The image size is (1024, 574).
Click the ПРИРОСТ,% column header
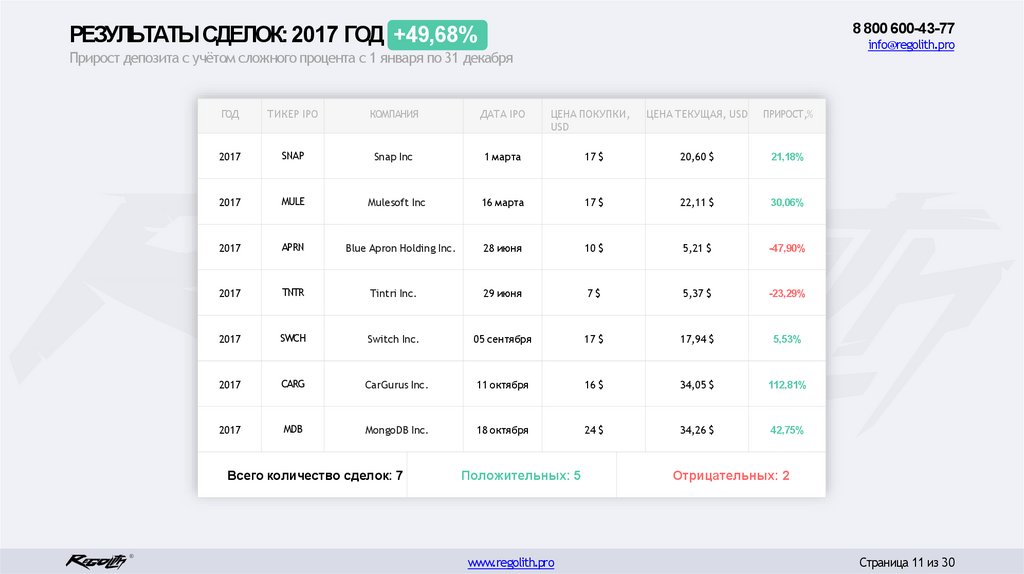click(x=788, y=114)
